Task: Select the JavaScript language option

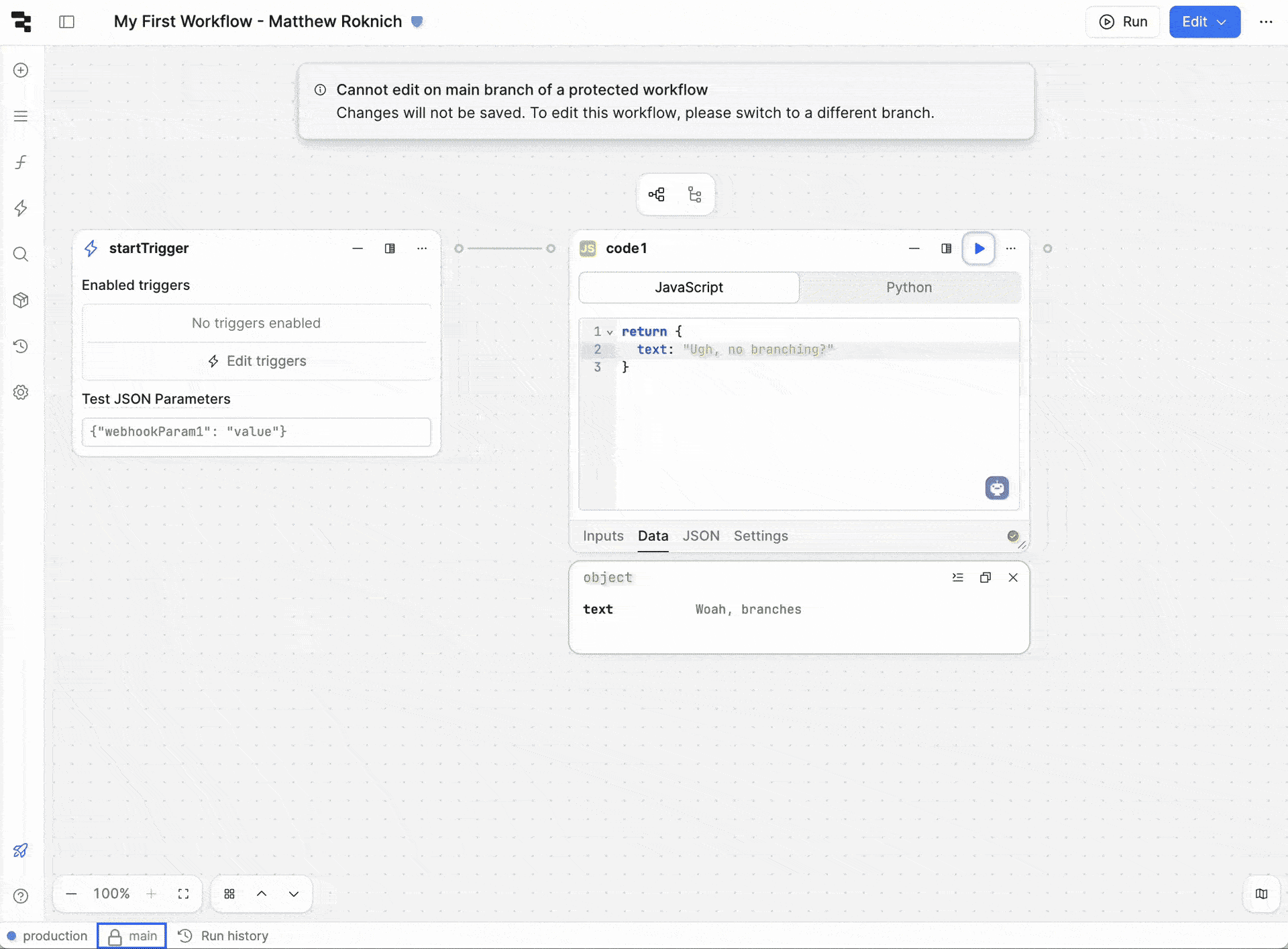Action: (x=689, y=287)
